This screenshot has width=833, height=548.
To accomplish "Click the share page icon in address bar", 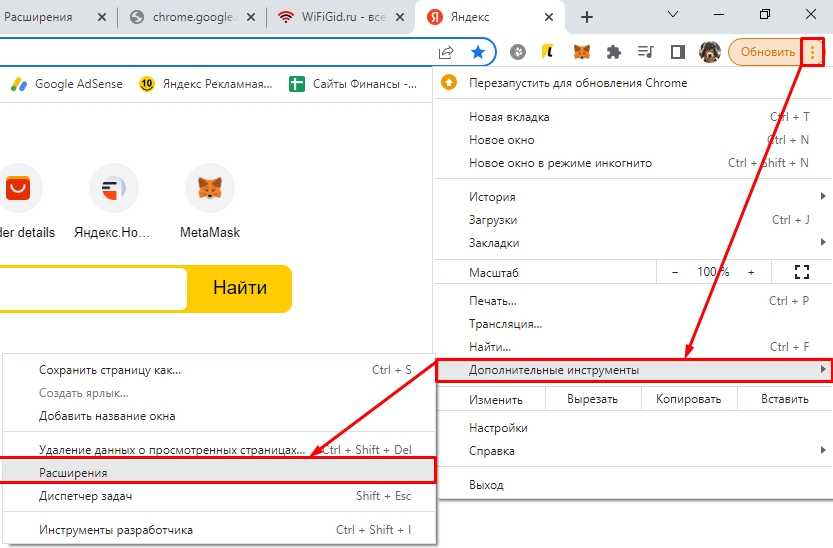I will tap(446, 52).
